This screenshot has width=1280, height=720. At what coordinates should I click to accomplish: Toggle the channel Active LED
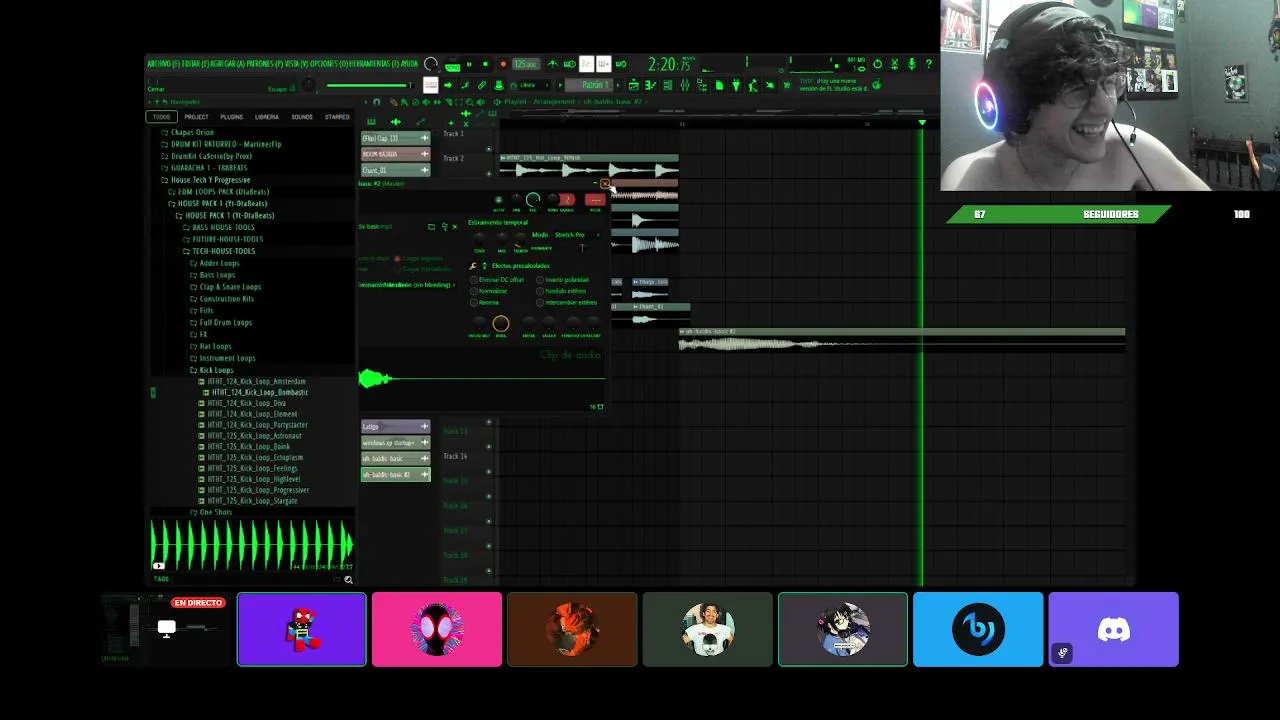[498, 200]
